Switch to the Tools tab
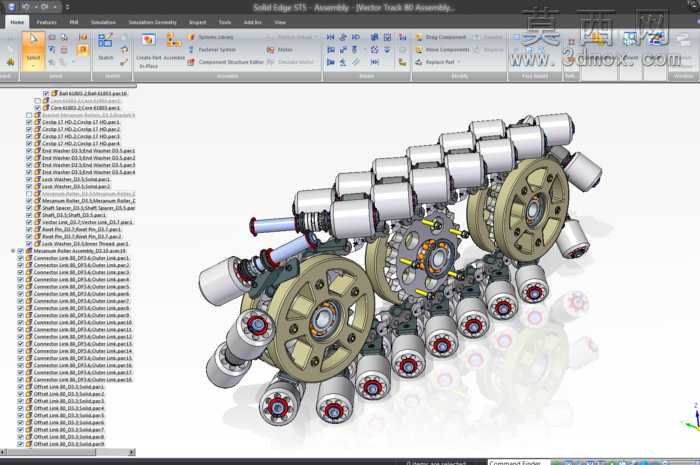The width and height of the screenshot is (700, 465). [x=225, y=22]
